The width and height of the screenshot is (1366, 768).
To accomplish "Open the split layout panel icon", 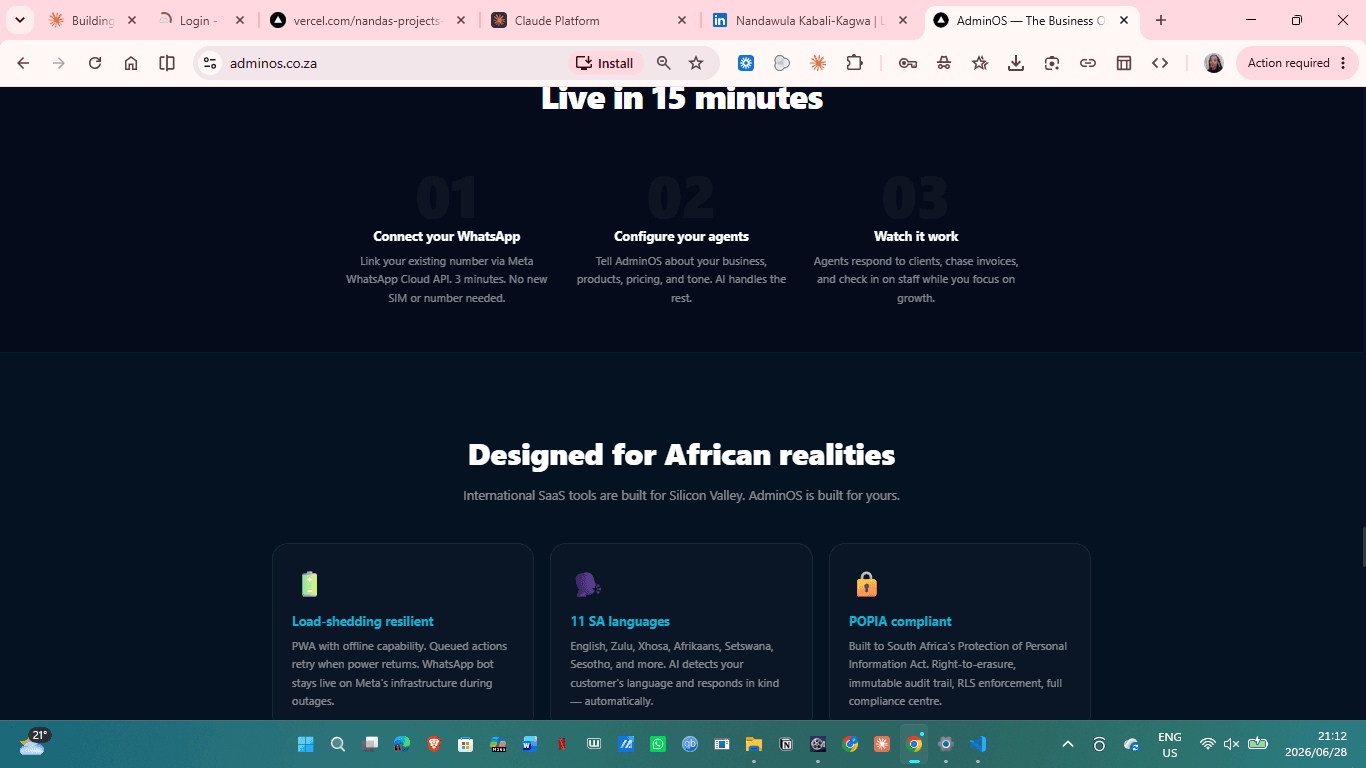I will coord(1124,63).
